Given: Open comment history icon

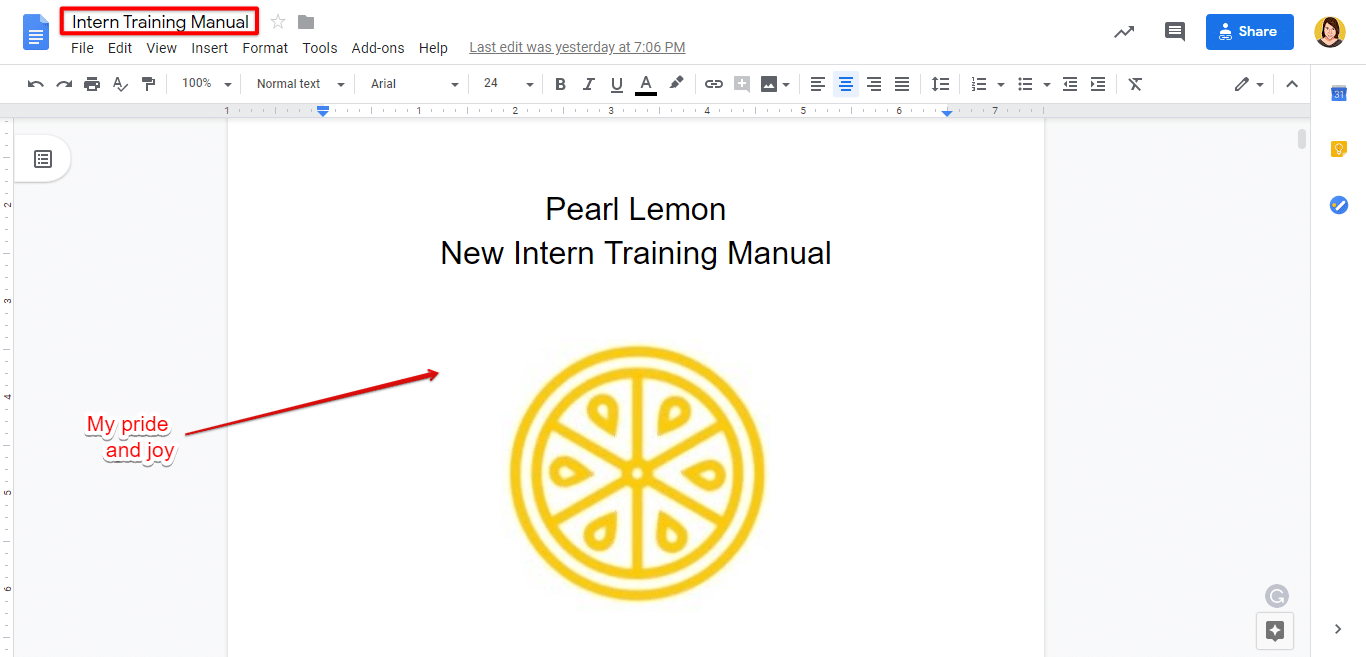Looking at the screenshot, I should click(1175, 32).
